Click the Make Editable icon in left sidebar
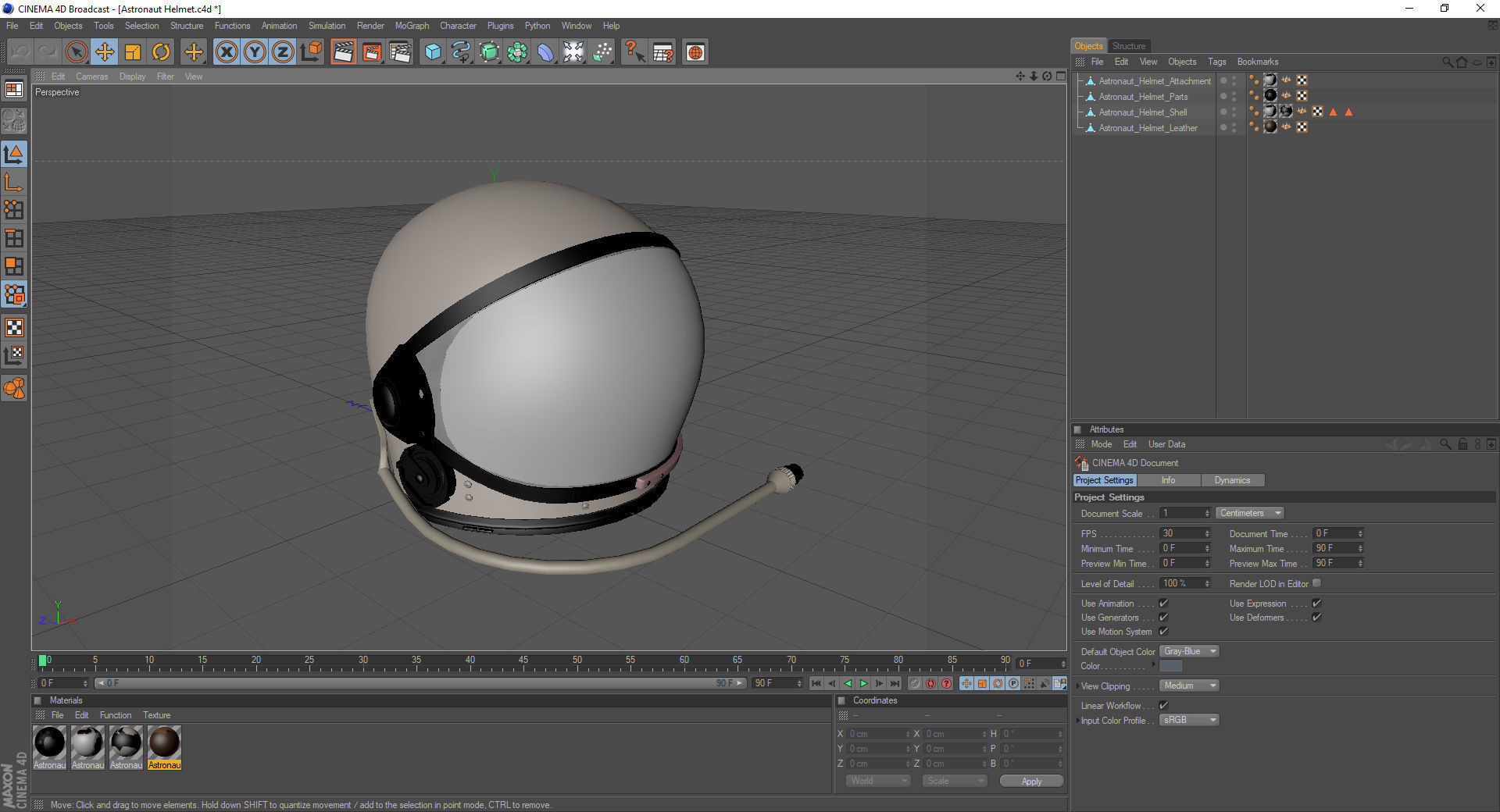Image resolution: width=1500 pixels, height=812 pixels. click(x=14, y=121)
